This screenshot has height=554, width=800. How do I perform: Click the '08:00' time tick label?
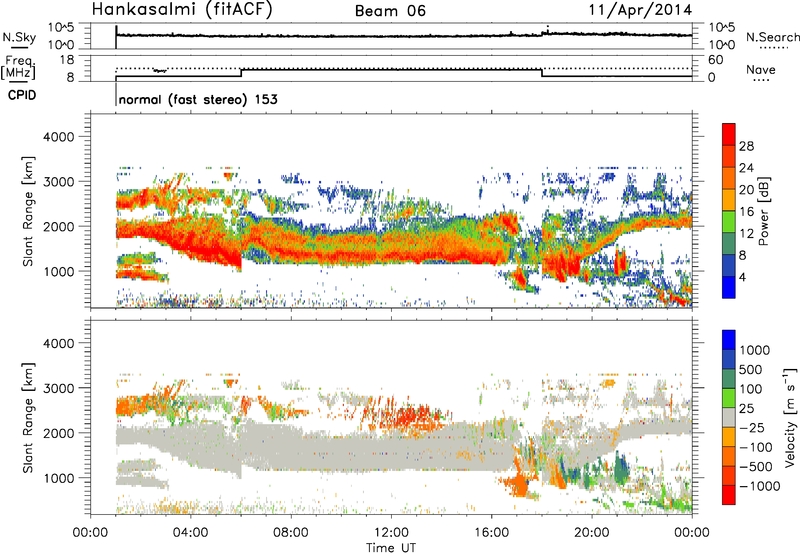pyautogui.click(x=291, y=533)
